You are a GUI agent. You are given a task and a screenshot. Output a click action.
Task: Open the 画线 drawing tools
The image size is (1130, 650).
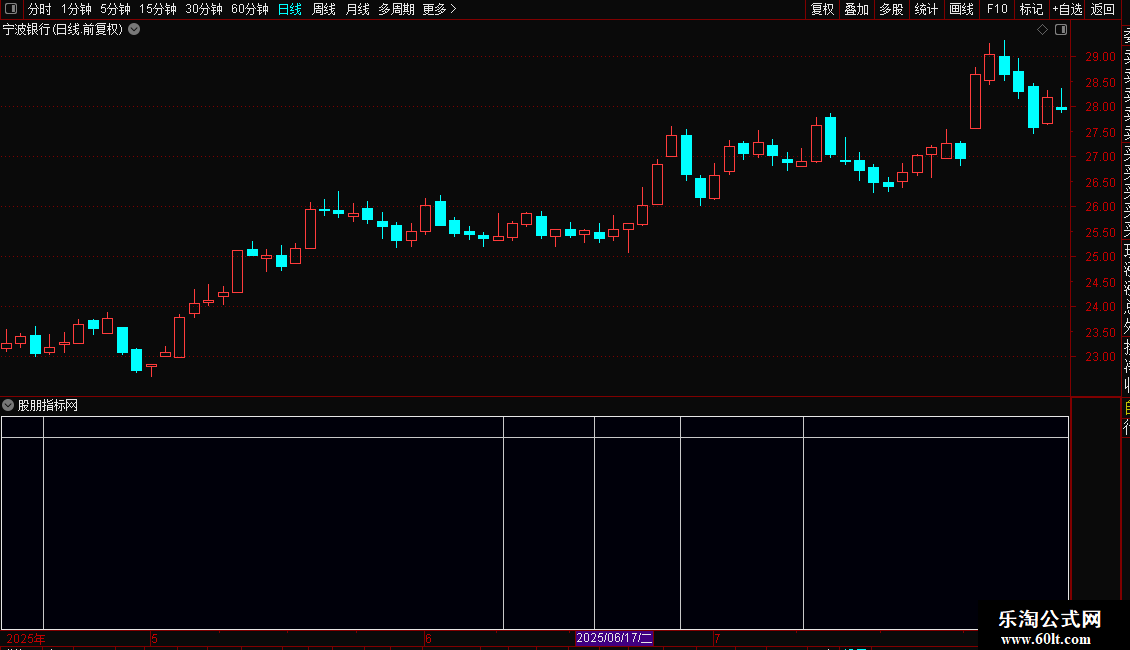[x=961, y=9]
